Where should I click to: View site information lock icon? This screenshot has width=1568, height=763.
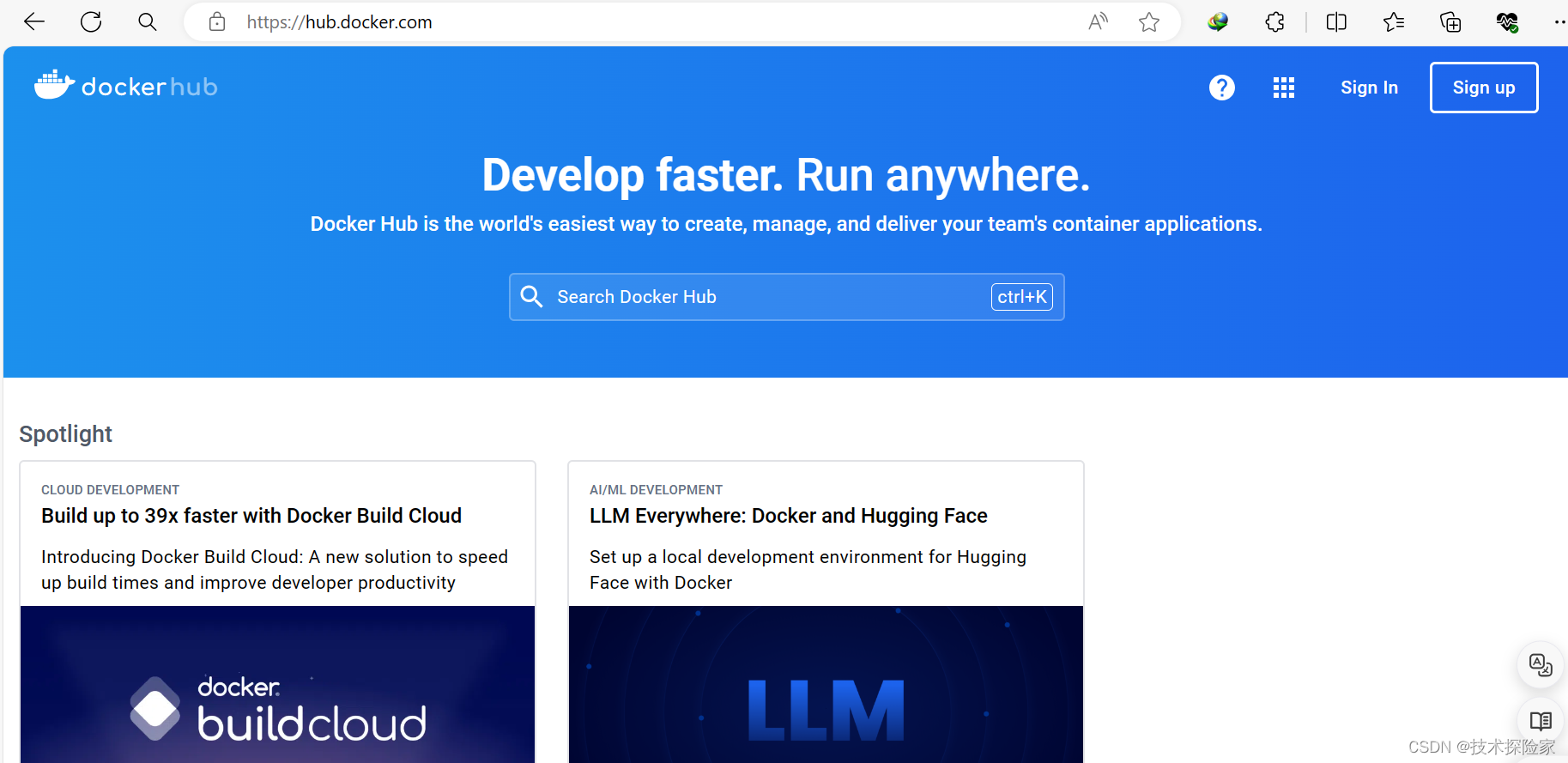pyautogui.click(x=217, y=21)
